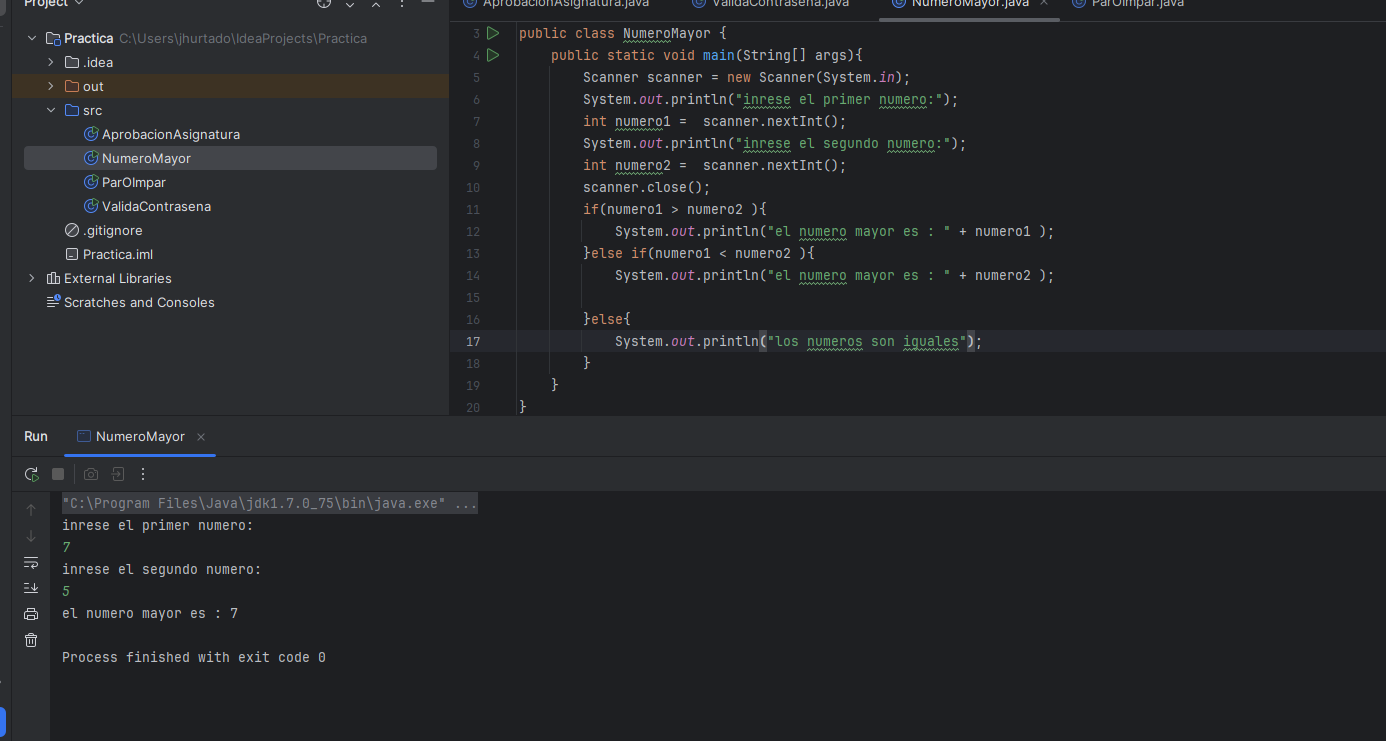Open the Run toolbar more-options dots
1386x741 pixels.
tap(143, 474)
